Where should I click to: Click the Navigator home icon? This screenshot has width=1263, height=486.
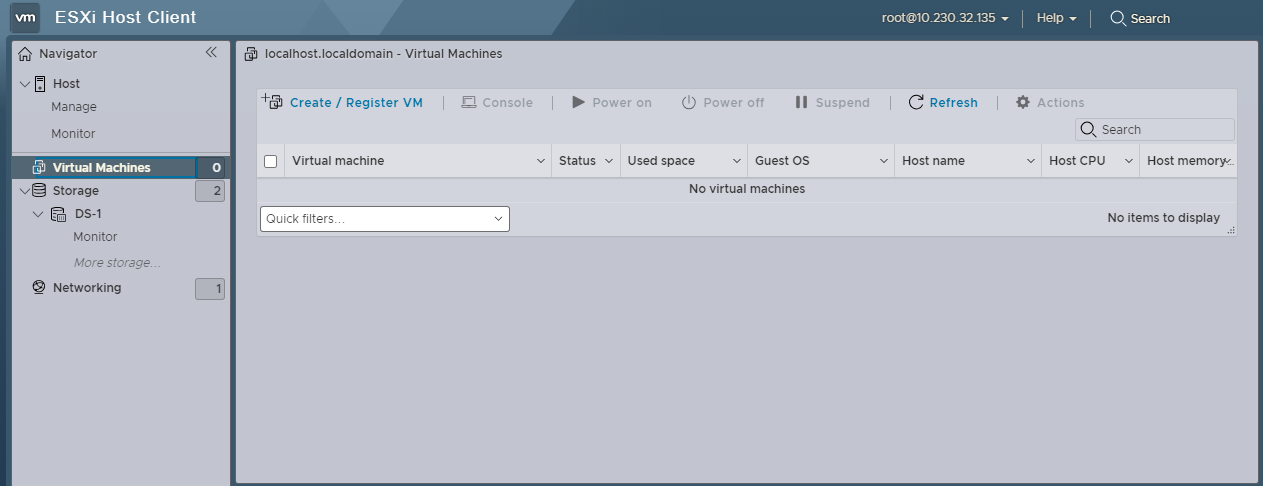tap(26, 54)
